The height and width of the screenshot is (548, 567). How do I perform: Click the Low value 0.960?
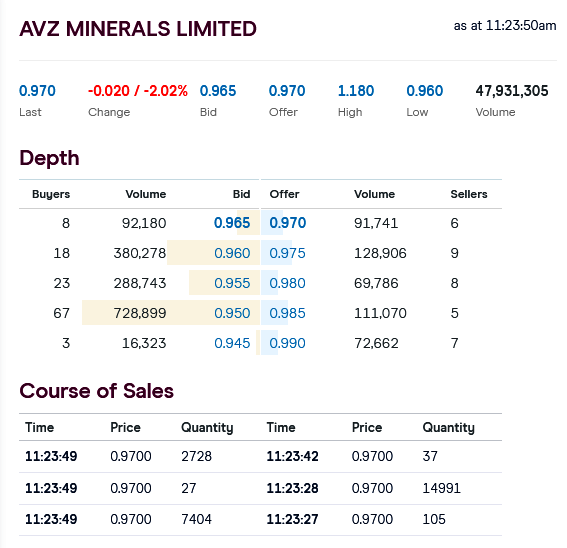click(x=425, y=91)
